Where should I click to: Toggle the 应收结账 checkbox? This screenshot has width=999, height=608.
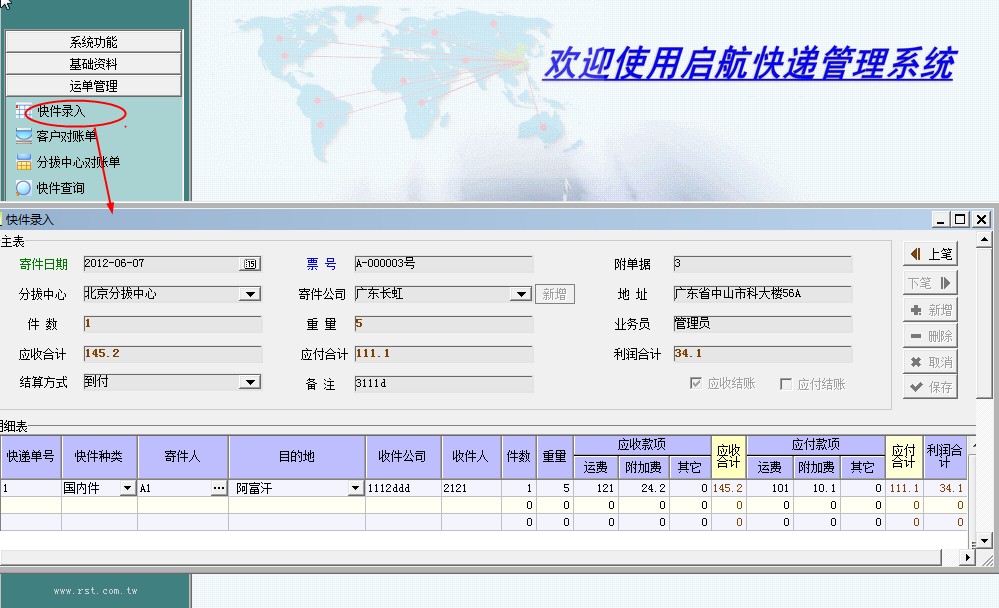(696, 383)
